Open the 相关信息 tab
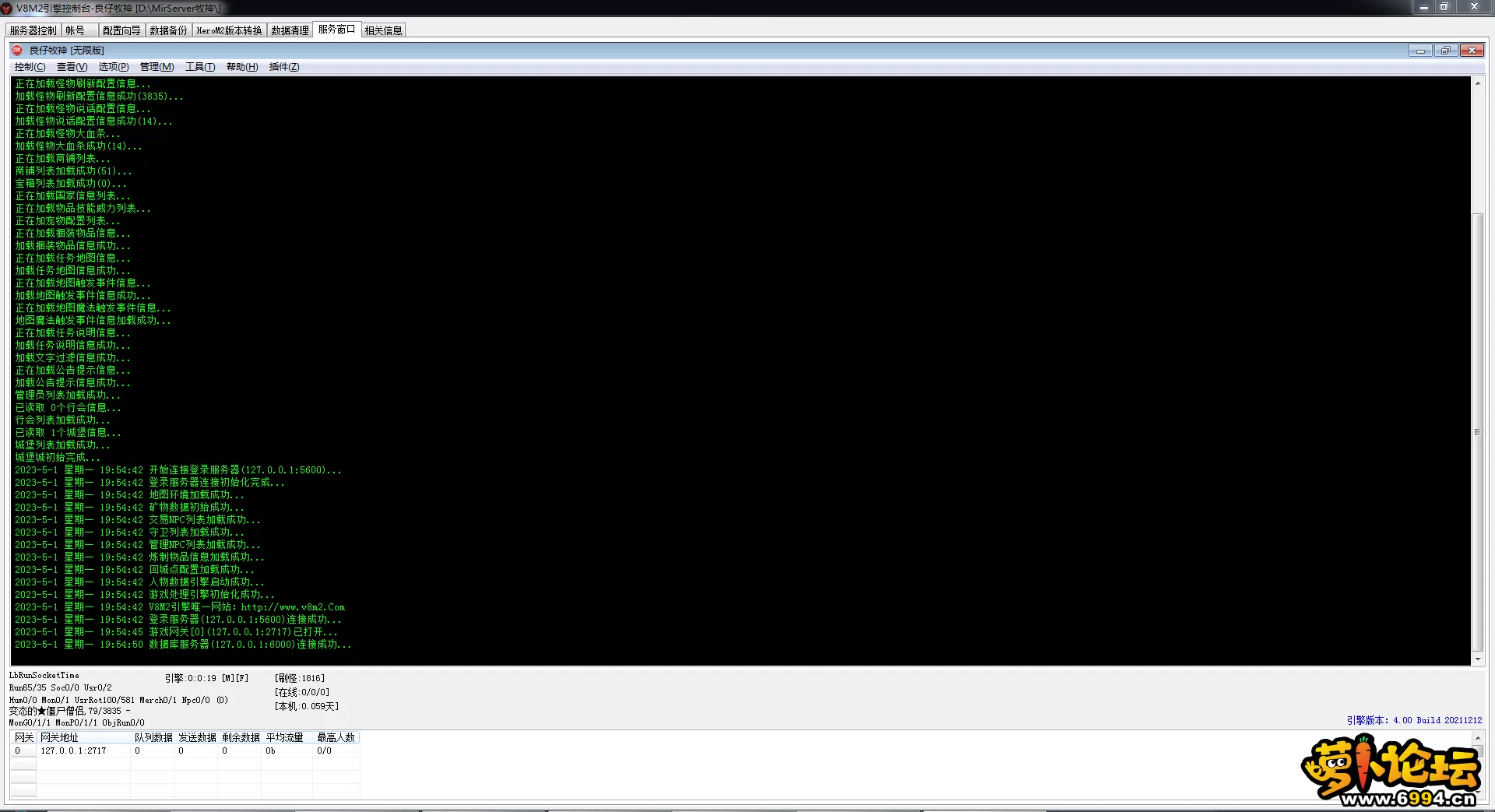The height and width of the screenshot is (812, 1495). pos(383,30)
